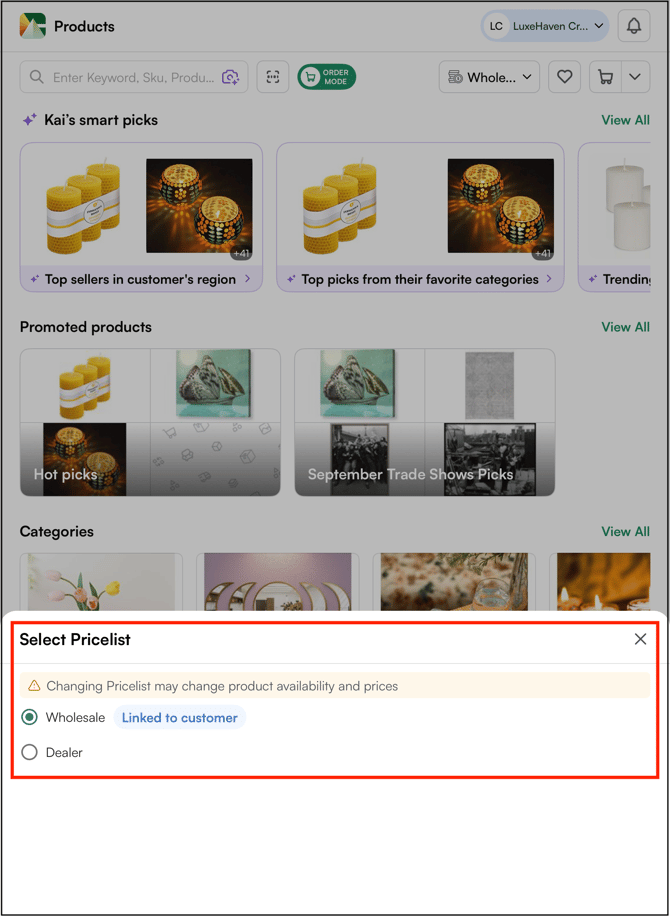The width and height of the screenshot is (670, 917).
Task: Open Top sellers in customer's region
Action: tap(141, 280)
